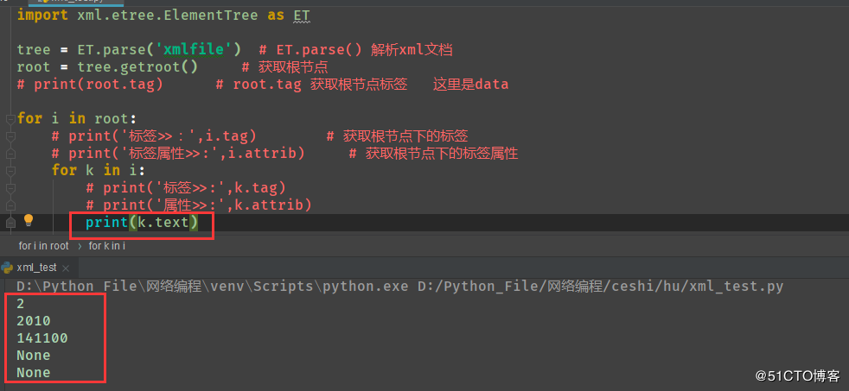Click the commented '# print(root.tag)' code
This screenshot has width=849, height=391.
point(90,84)
